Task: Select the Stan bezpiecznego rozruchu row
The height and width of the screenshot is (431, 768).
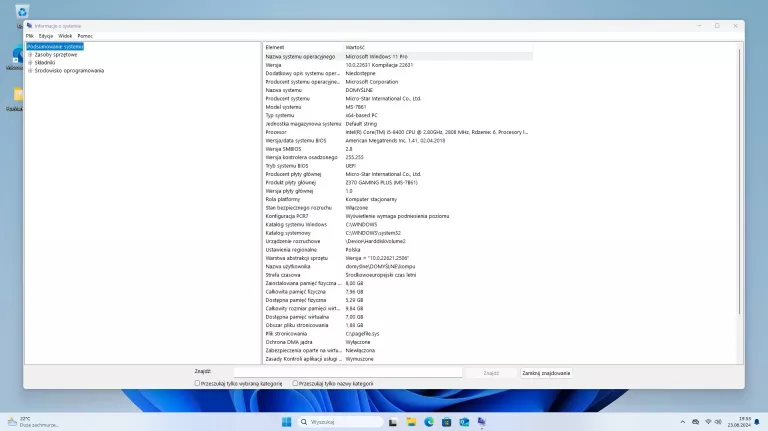Action: (x=398, y=208)
